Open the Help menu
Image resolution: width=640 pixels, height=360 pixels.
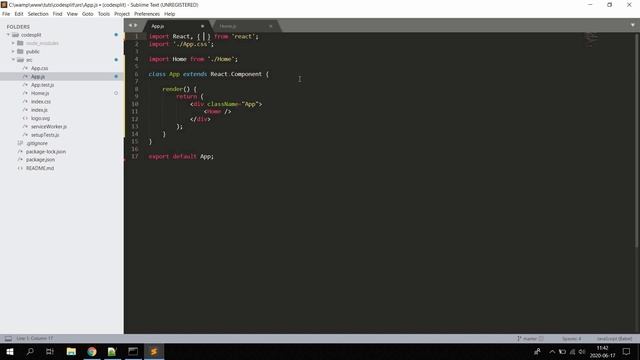tap(169, 14)
